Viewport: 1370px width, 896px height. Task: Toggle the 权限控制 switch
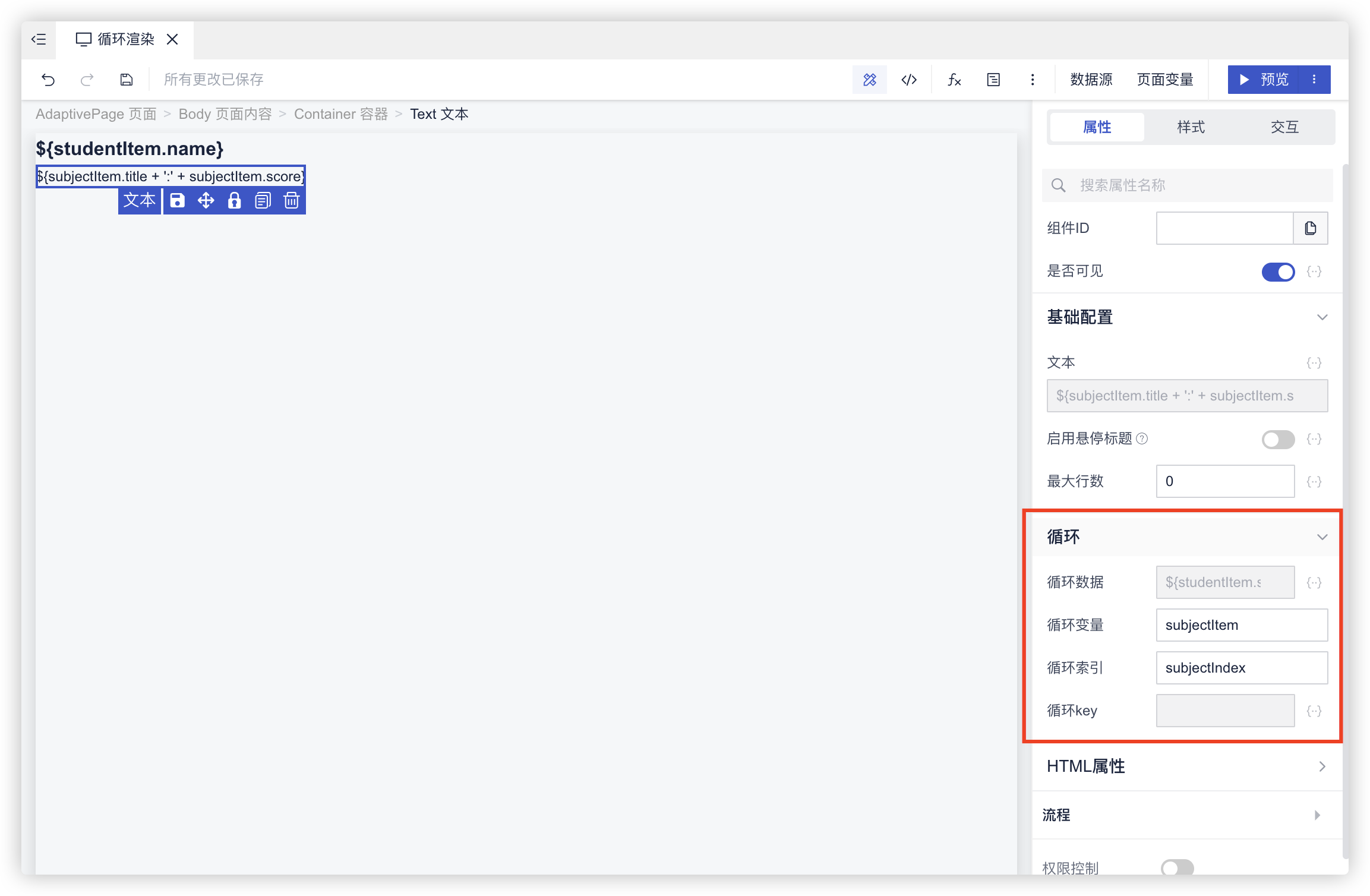[1177, 867]
